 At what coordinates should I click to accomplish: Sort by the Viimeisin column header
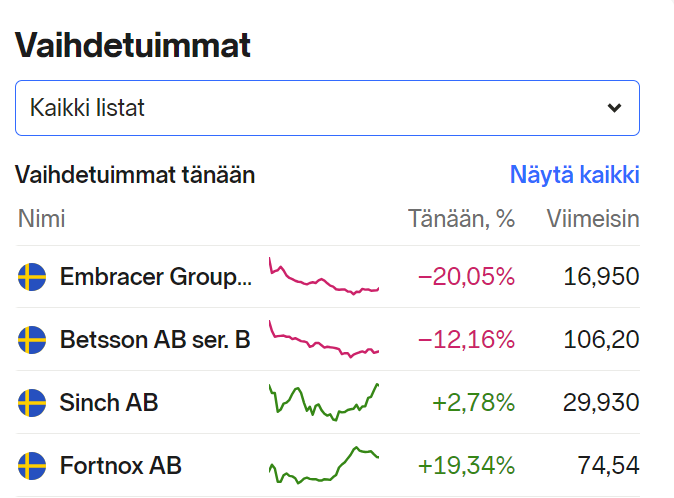[x=592, y=219]
